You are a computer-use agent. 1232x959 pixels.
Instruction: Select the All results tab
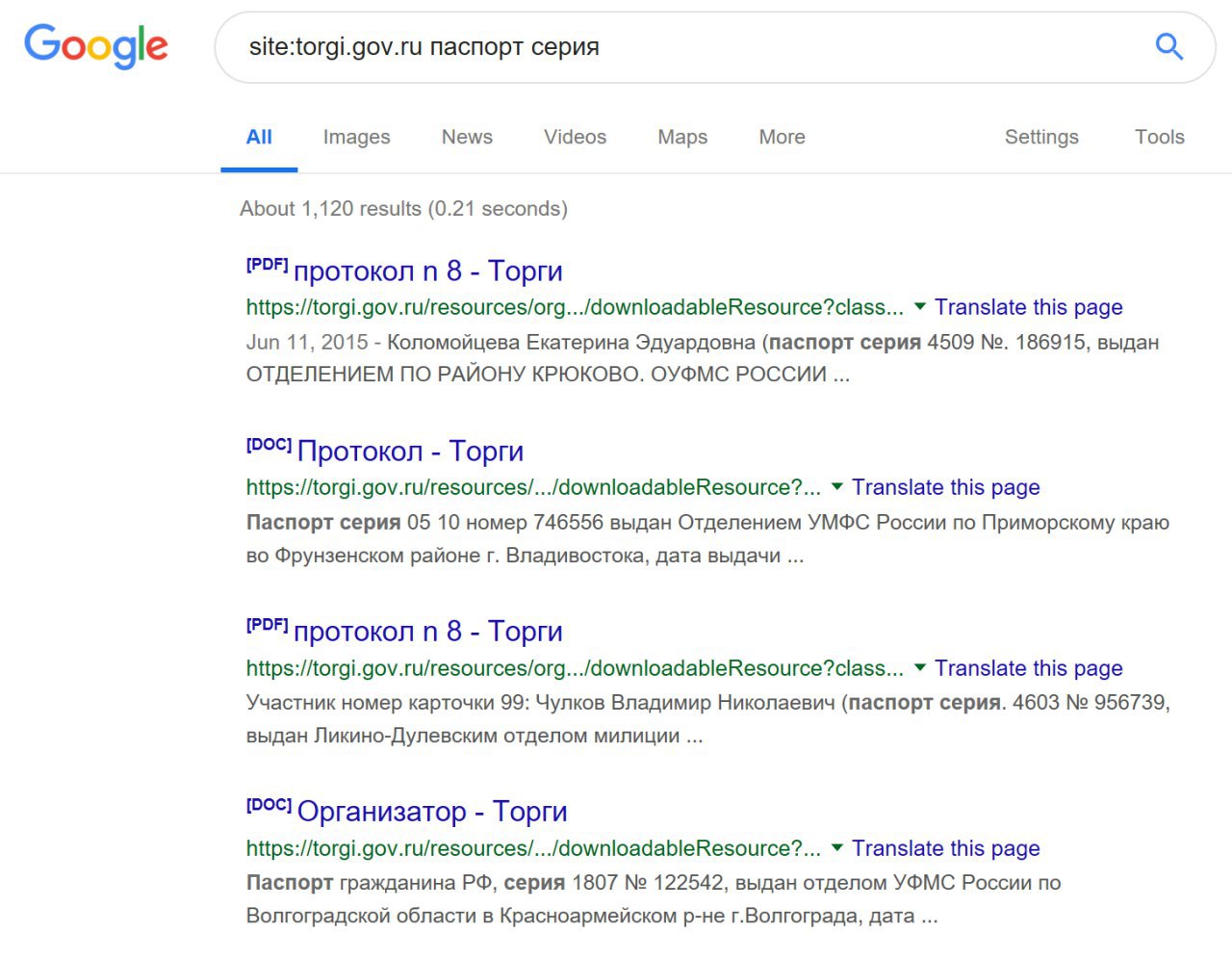coord(259,137)
